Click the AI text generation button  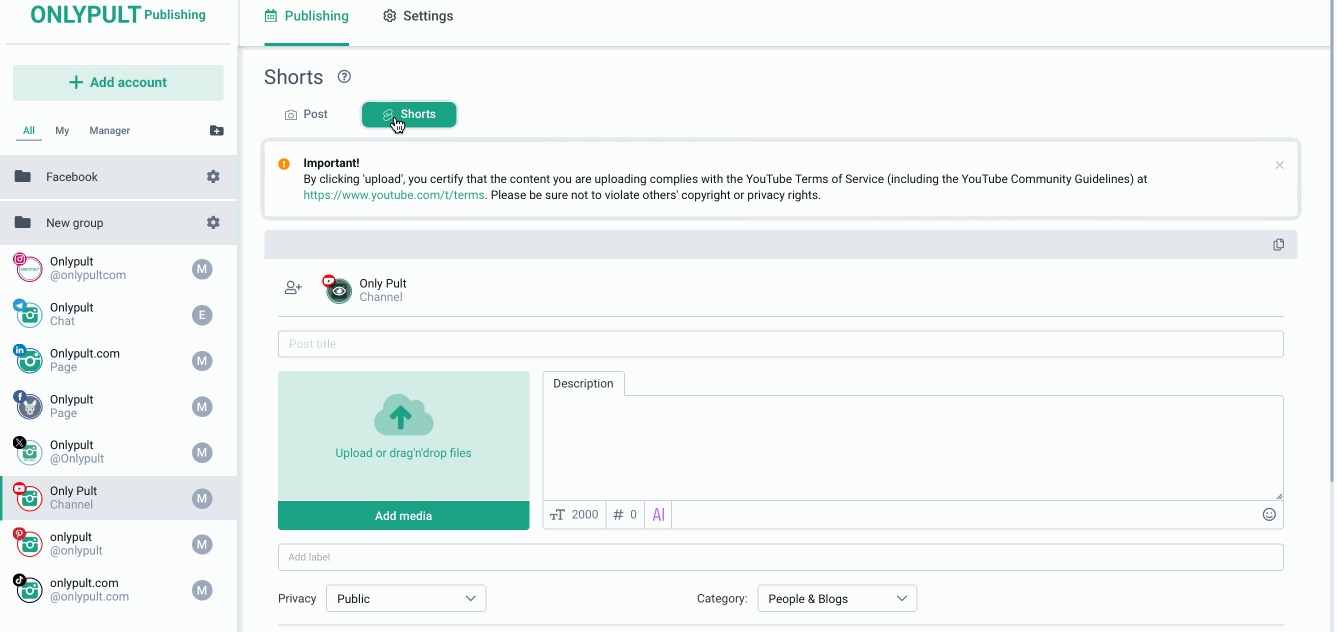[x=658, y=515]
